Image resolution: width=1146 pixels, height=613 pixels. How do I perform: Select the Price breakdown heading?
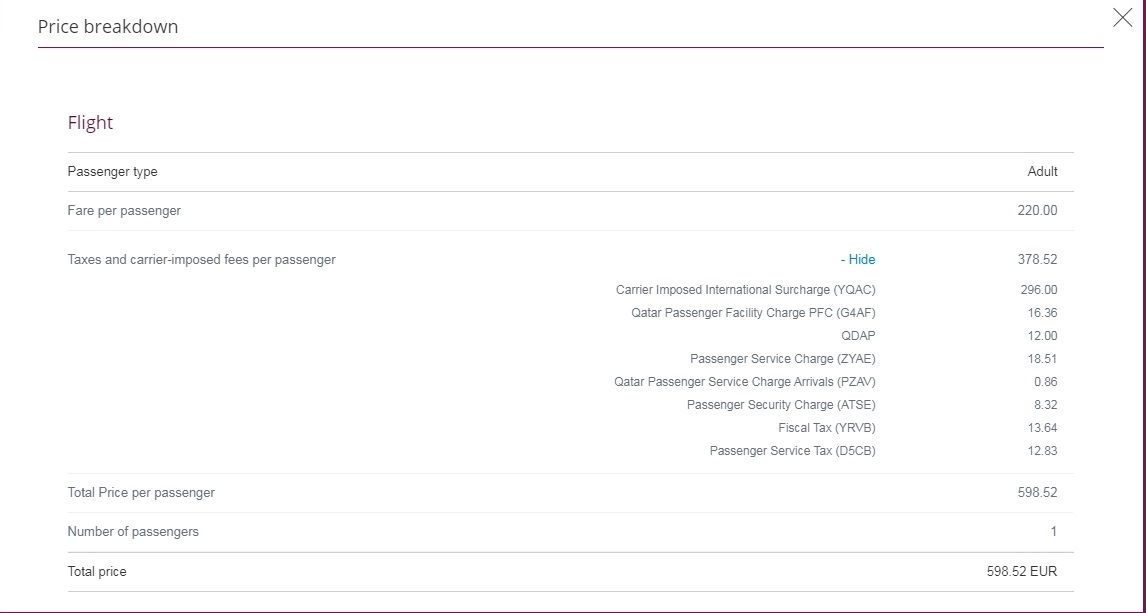point(108,26)
